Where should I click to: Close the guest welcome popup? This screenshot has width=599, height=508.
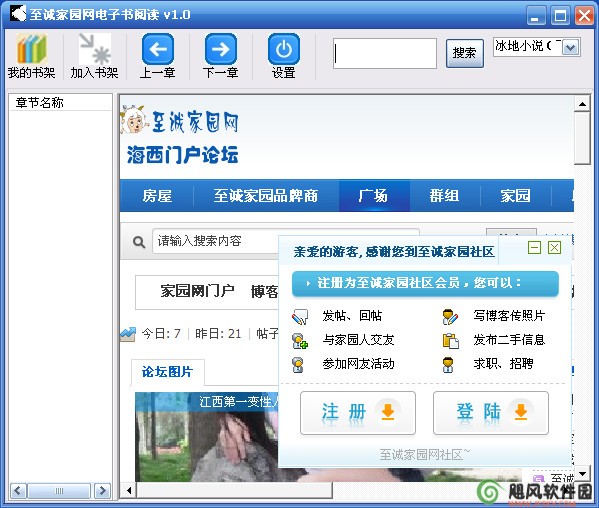coord(555,248)
